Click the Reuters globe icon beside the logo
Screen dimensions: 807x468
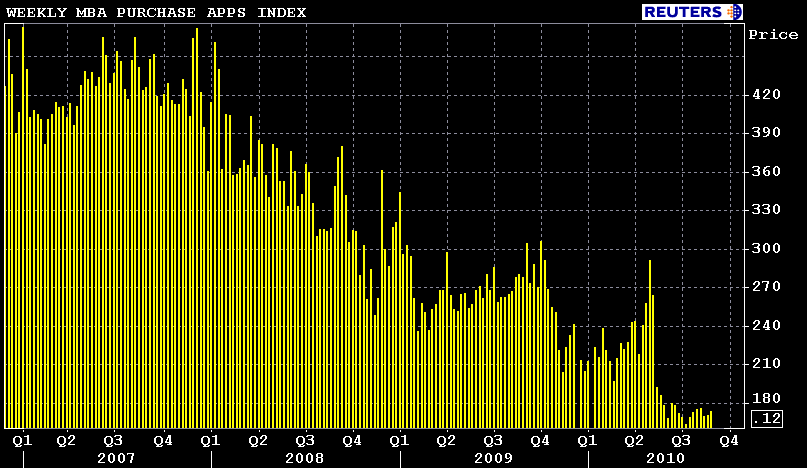tap(736, 12)
